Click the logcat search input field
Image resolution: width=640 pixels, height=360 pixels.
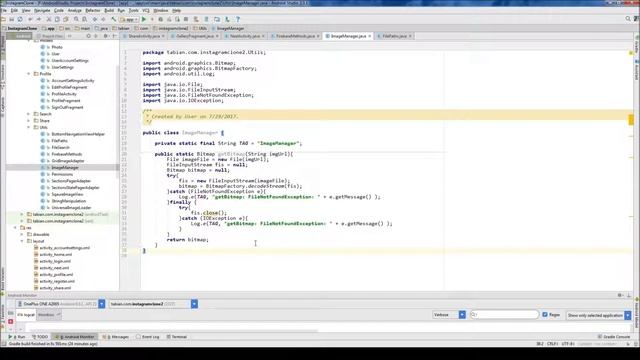505,315
